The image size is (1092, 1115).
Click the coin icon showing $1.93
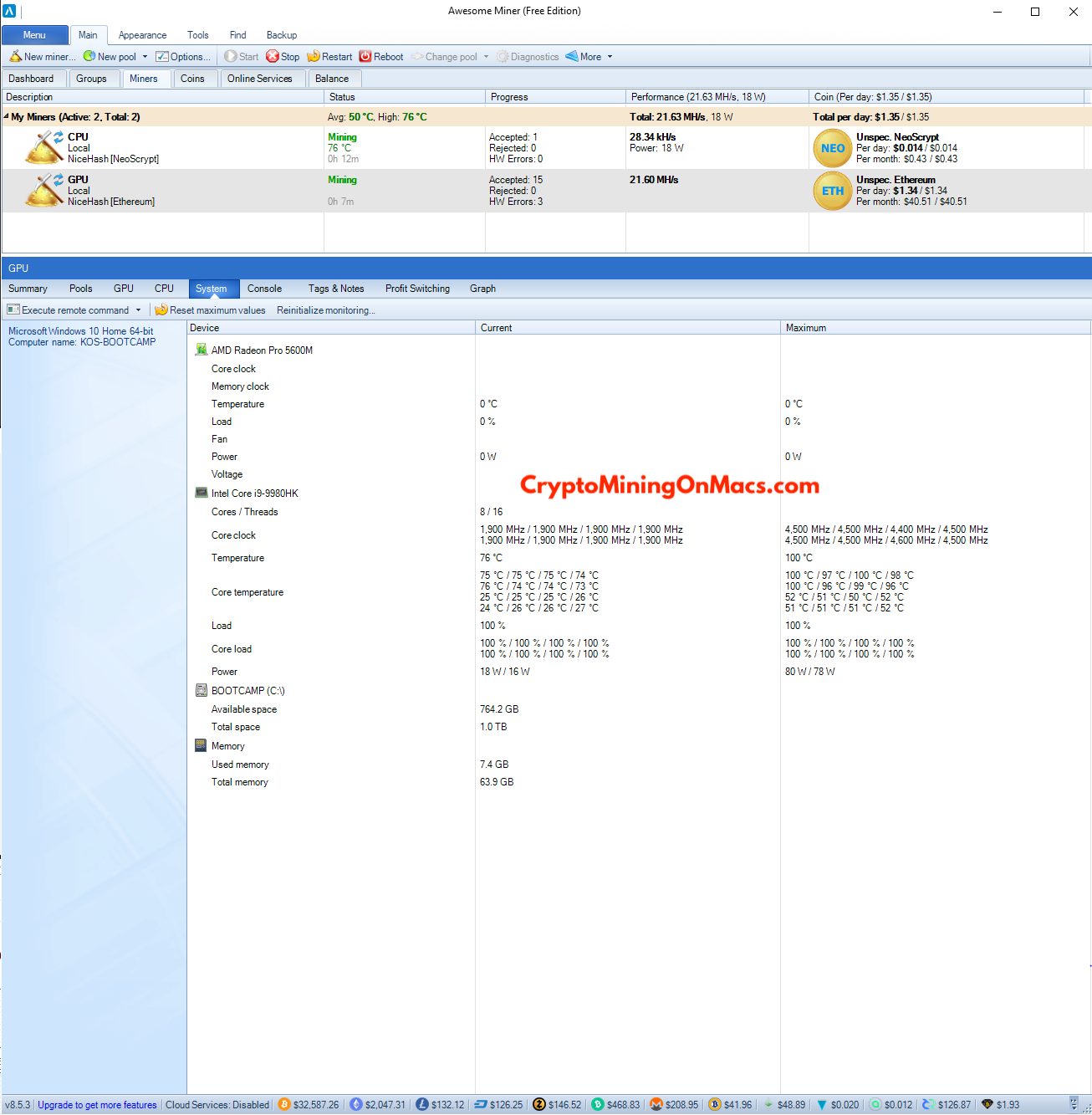pyautogui.click(x=987, y=1105)
